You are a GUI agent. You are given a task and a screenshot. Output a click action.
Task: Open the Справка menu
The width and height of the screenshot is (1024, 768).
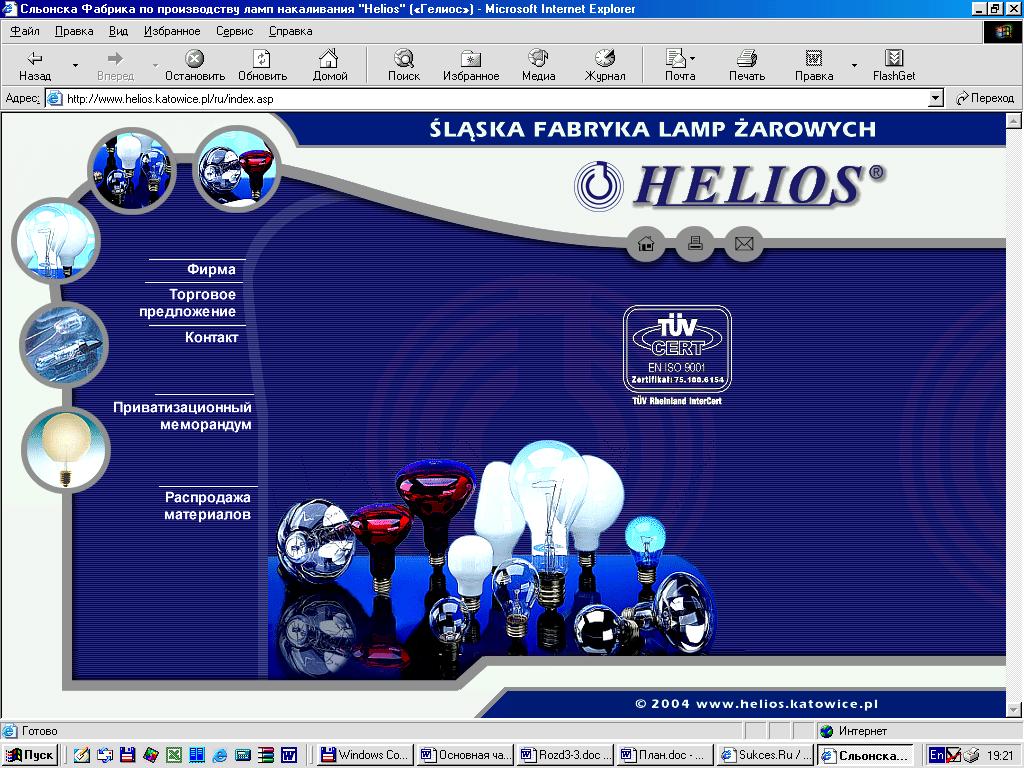pos(290,31)
